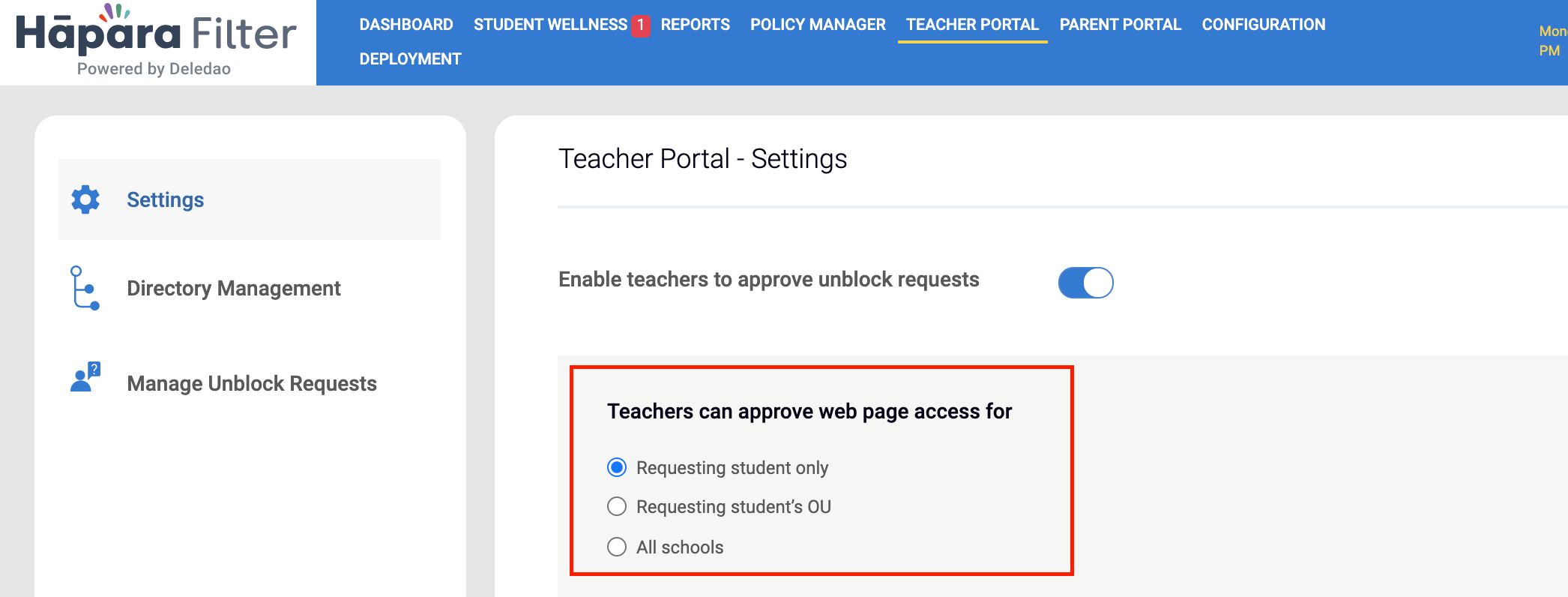
Task: Open the Parent Portal tab
Action: pos(1120,25)
